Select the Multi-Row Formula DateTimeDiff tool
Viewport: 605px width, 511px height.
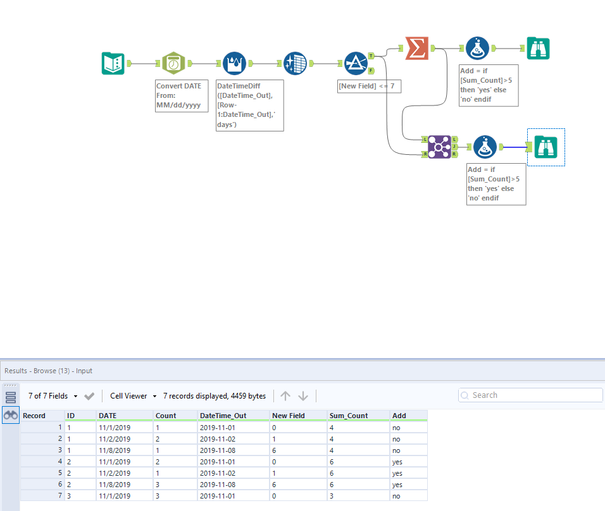click(x=234, y=63)
